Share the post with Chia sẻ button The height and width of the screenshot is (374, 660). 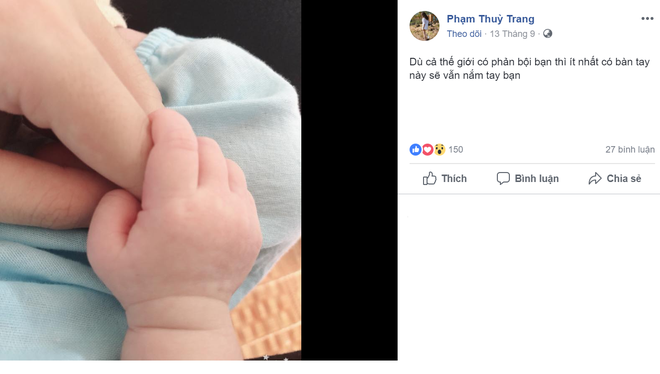pyautogui.click(x=615, y=178)
